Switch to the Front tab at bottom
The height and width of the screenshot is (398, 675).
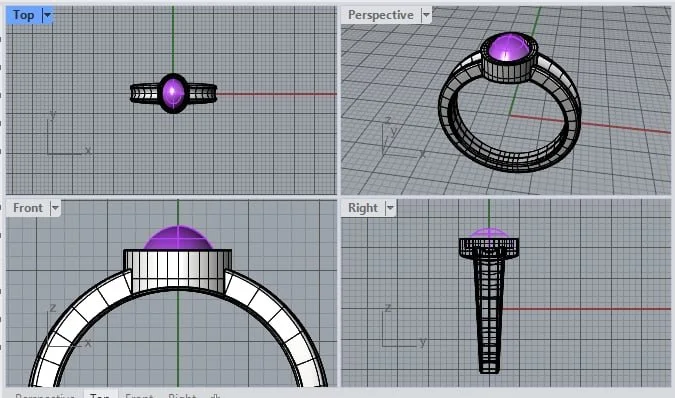(139, 395)
